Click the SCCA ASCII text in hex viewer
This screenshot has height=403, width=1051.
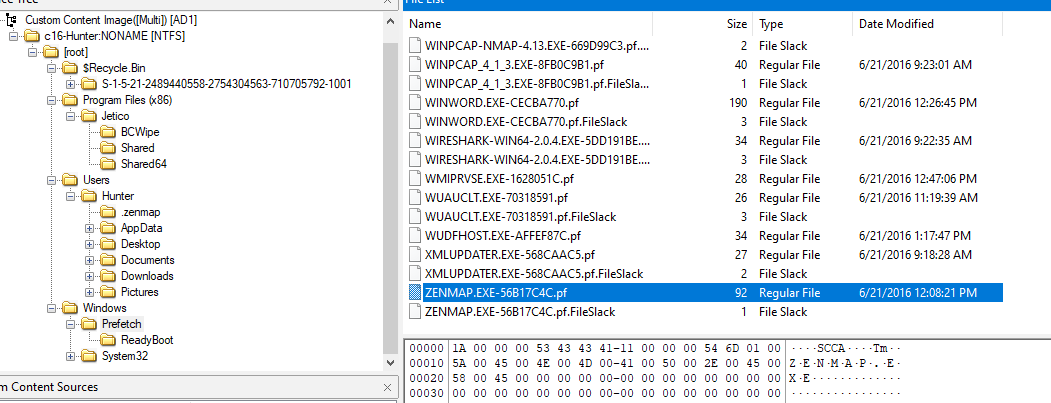[830, 349]
